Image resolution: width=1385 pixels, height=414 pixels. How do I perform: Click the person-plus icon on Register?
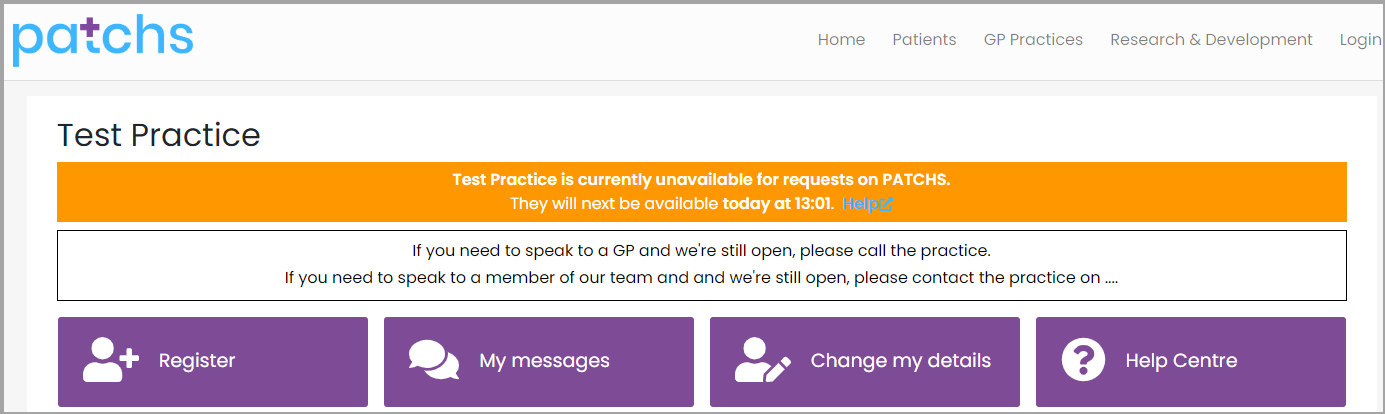click(x=111, y=360)
